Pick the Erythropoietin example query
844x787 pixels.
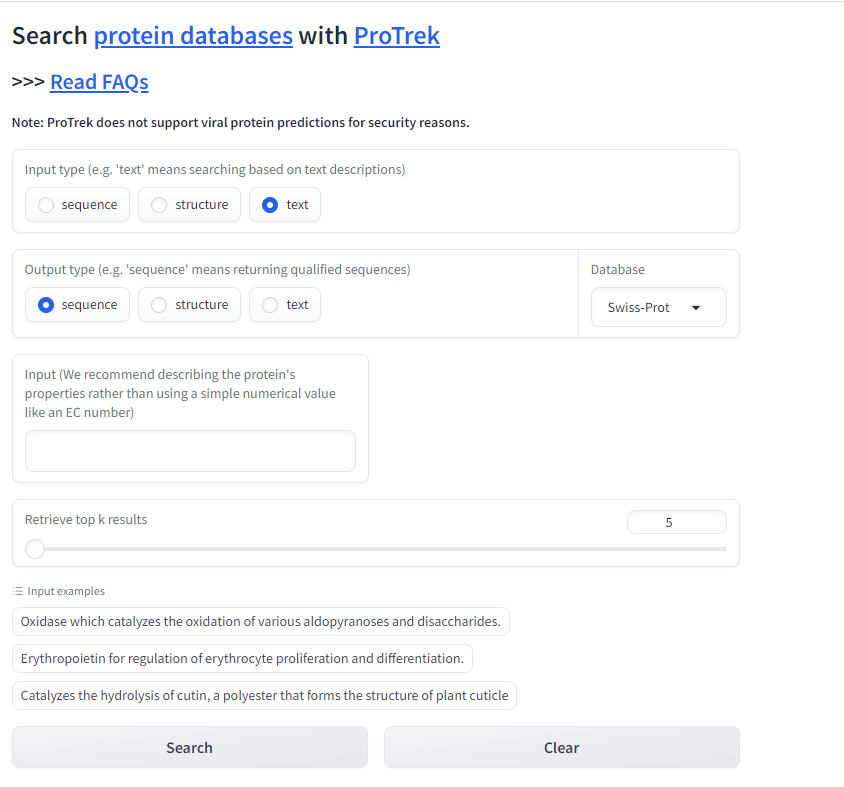[242, 658]
